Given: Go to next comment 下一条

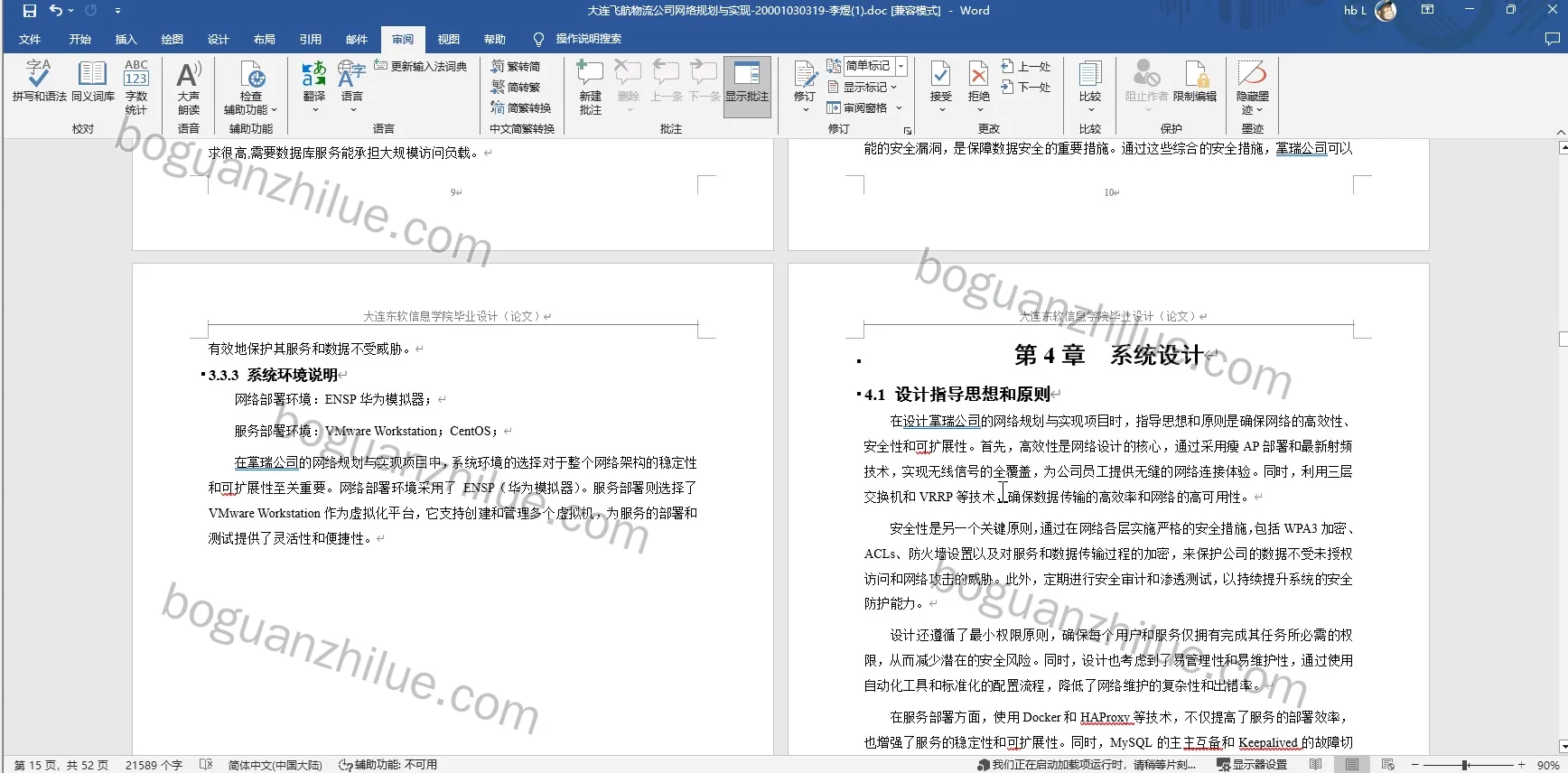Looking at the screenshot, I should pos(705,81).
